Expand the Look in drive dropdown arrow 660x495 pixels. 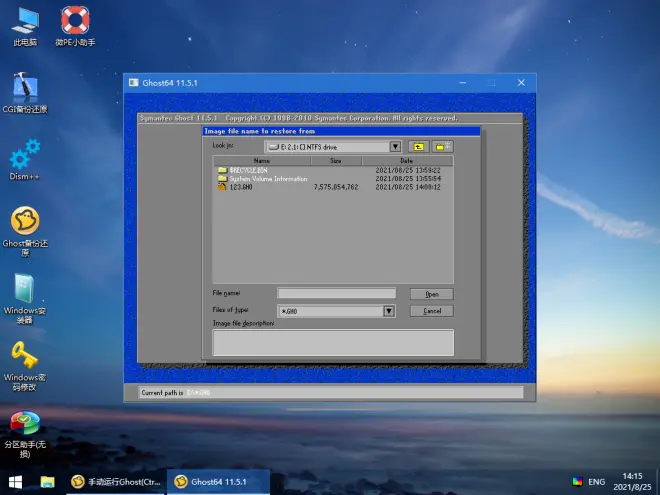395,146
